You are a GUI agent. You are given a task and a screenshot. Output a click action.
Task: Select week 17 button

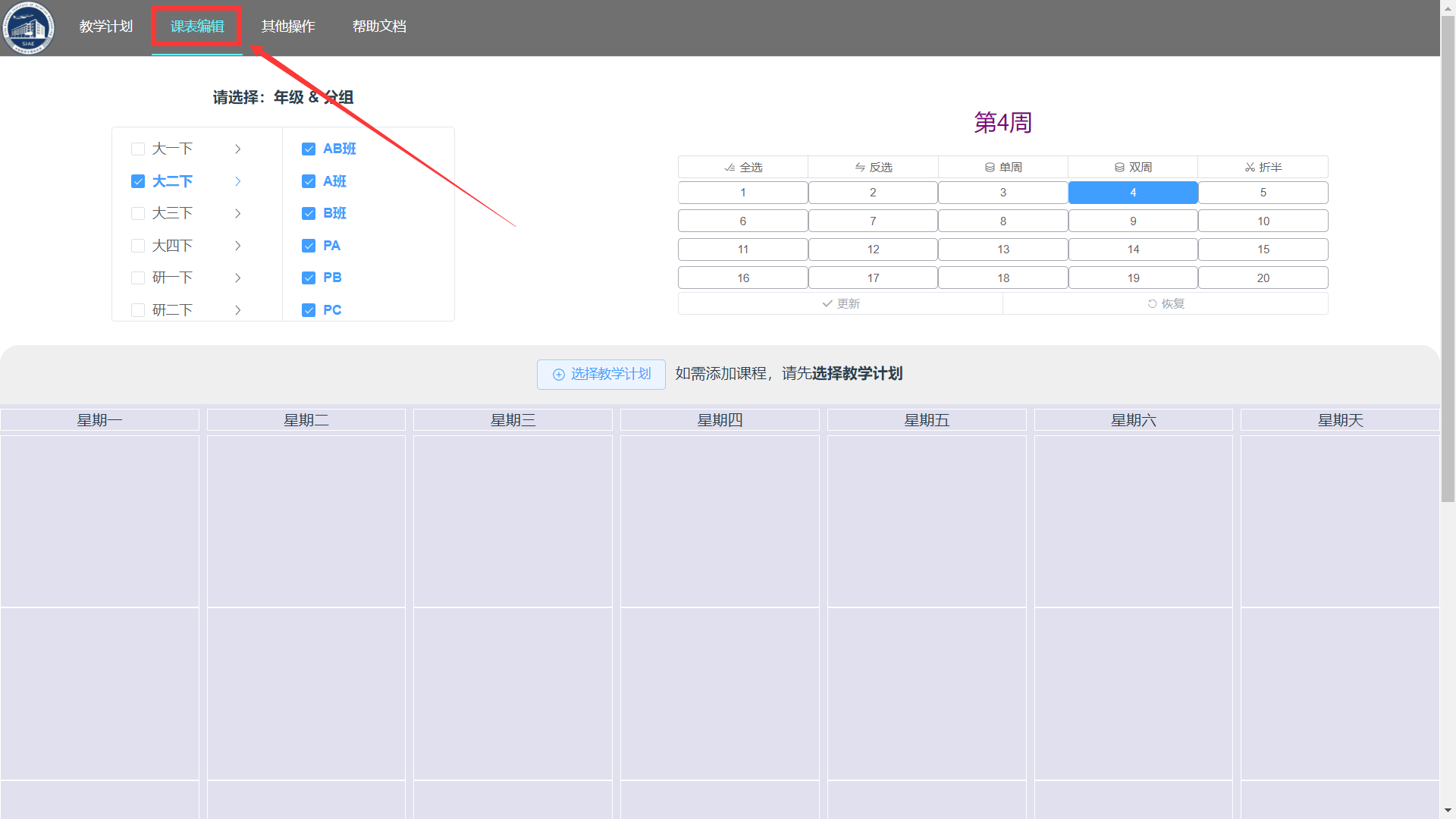873,278
